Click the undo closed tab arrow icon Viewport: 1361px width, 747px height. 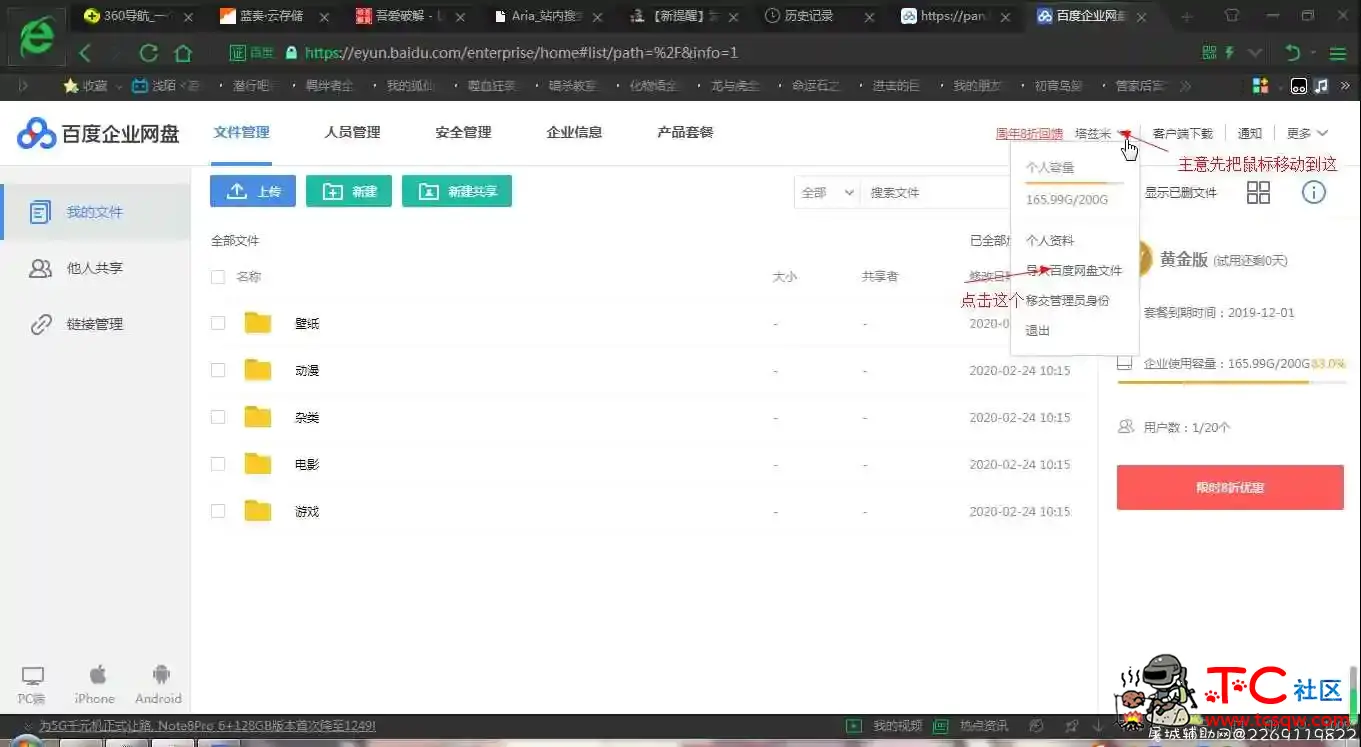(1293, 53)
